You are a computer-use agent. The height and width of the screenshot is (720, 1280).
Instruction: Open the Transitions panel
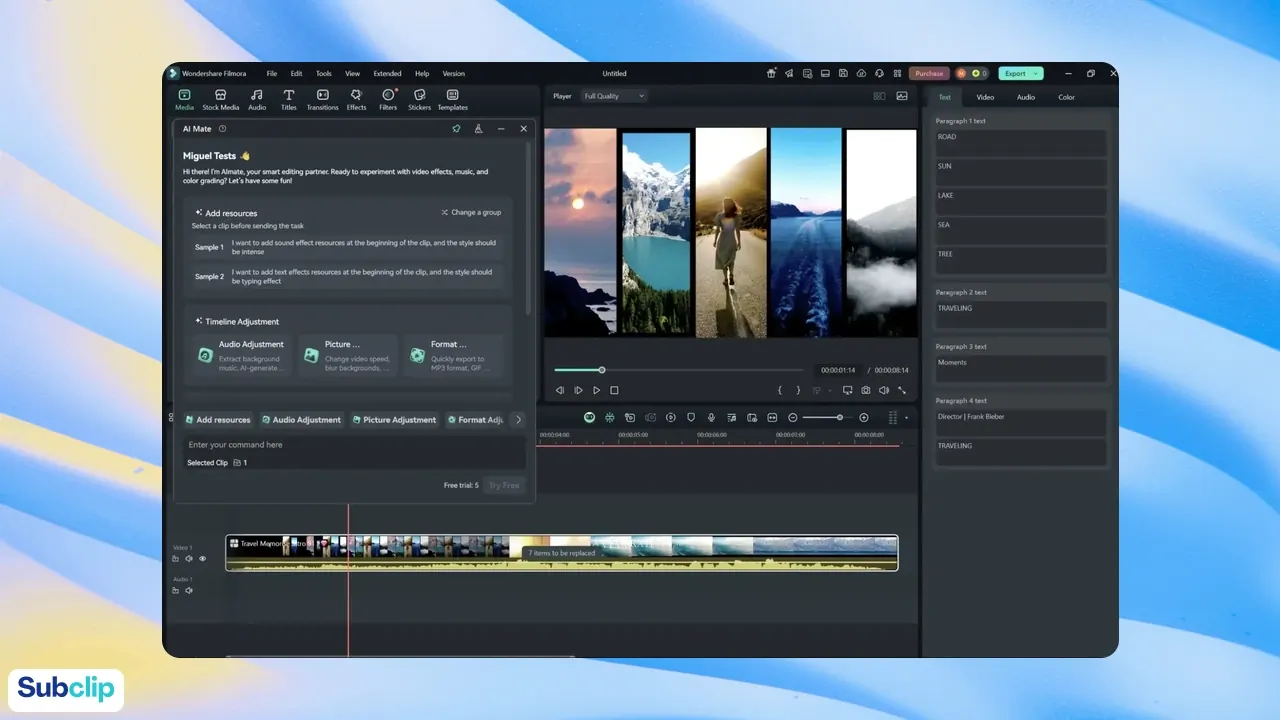[322, 99]
